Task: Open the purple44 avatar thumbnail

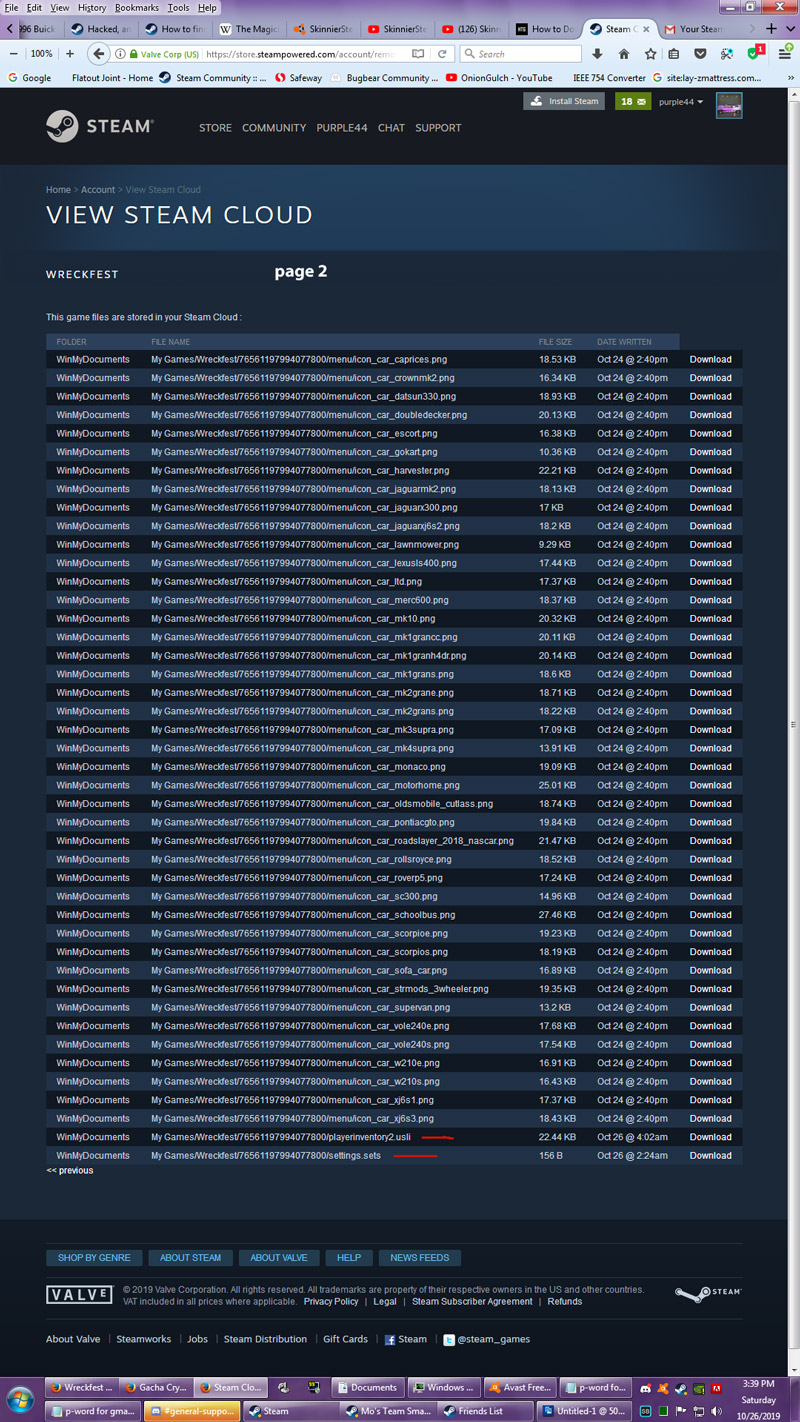Action: pyautogui.click(x=729, y=105)
